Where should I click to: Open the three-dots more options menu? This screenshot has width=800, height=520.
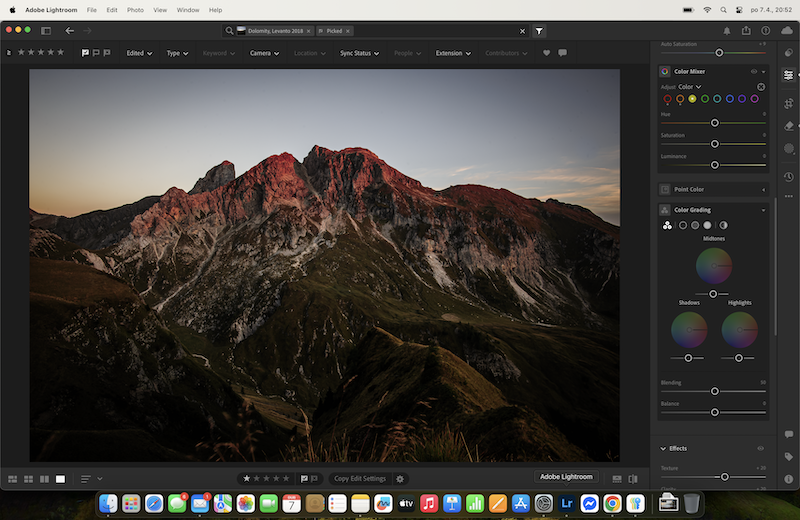pyautogui.click(x=789, y=196)
